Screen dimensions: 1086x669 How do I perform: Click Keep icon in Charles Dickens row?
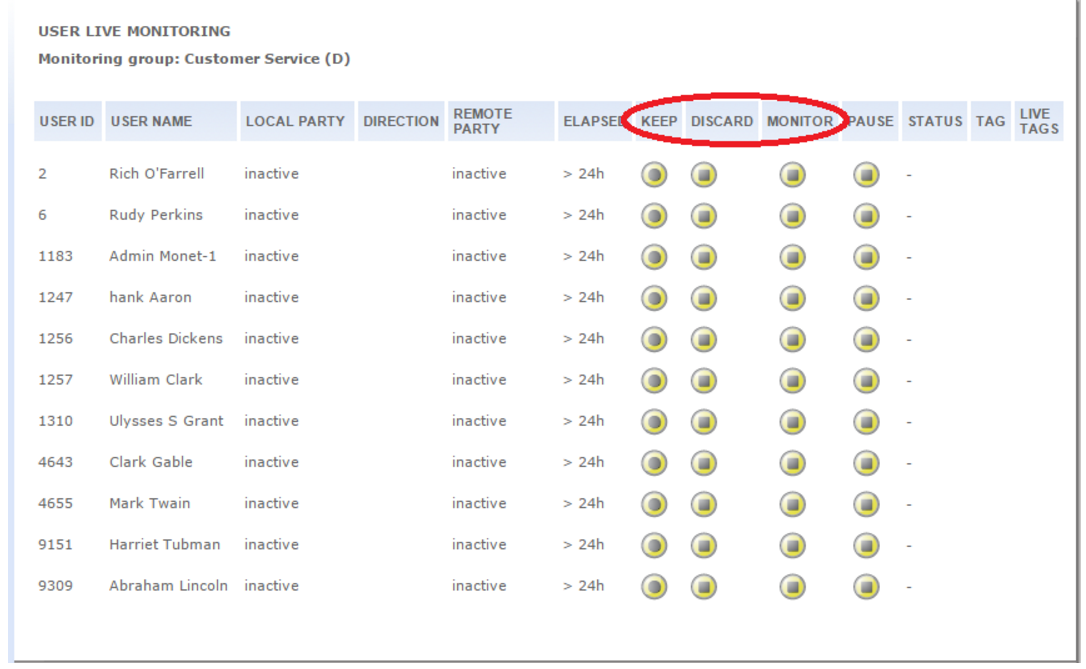point(654,340)
